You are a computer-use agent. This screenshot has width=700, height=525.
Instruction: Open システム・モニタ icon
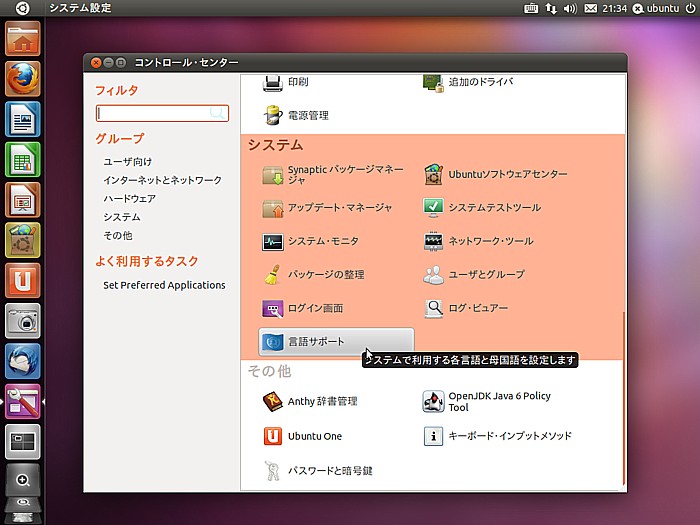click(x=272, y=242)
